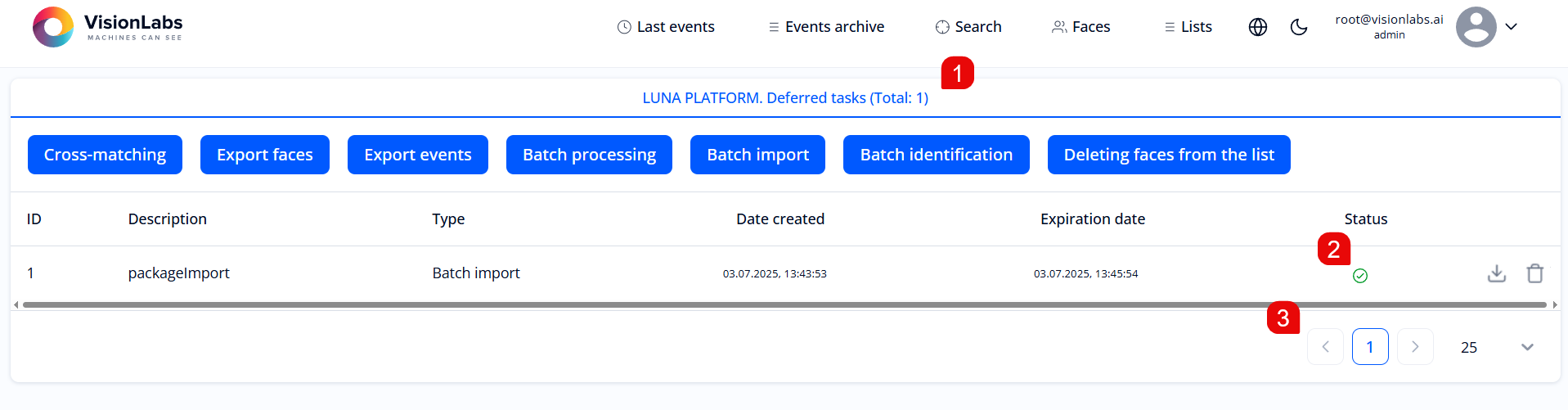This screenshot has width=1568, height=410.
Task: Delete the packageImport task
Action: click(x=1534, y=273)
